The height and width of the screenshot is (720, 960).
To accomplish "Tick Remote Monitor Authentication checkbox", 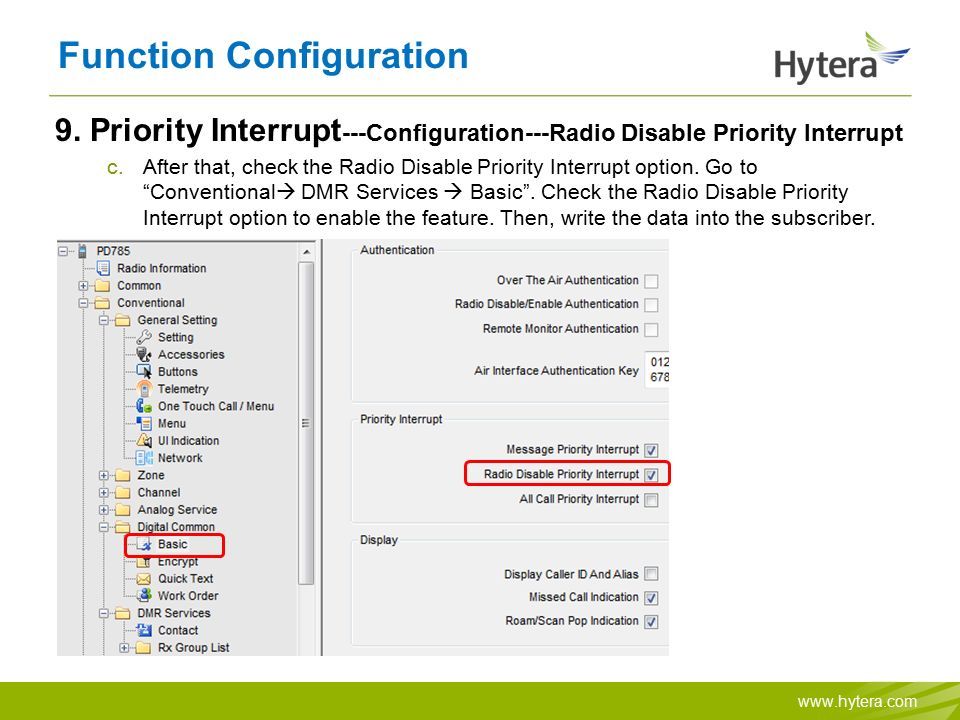I will [651, 329].
